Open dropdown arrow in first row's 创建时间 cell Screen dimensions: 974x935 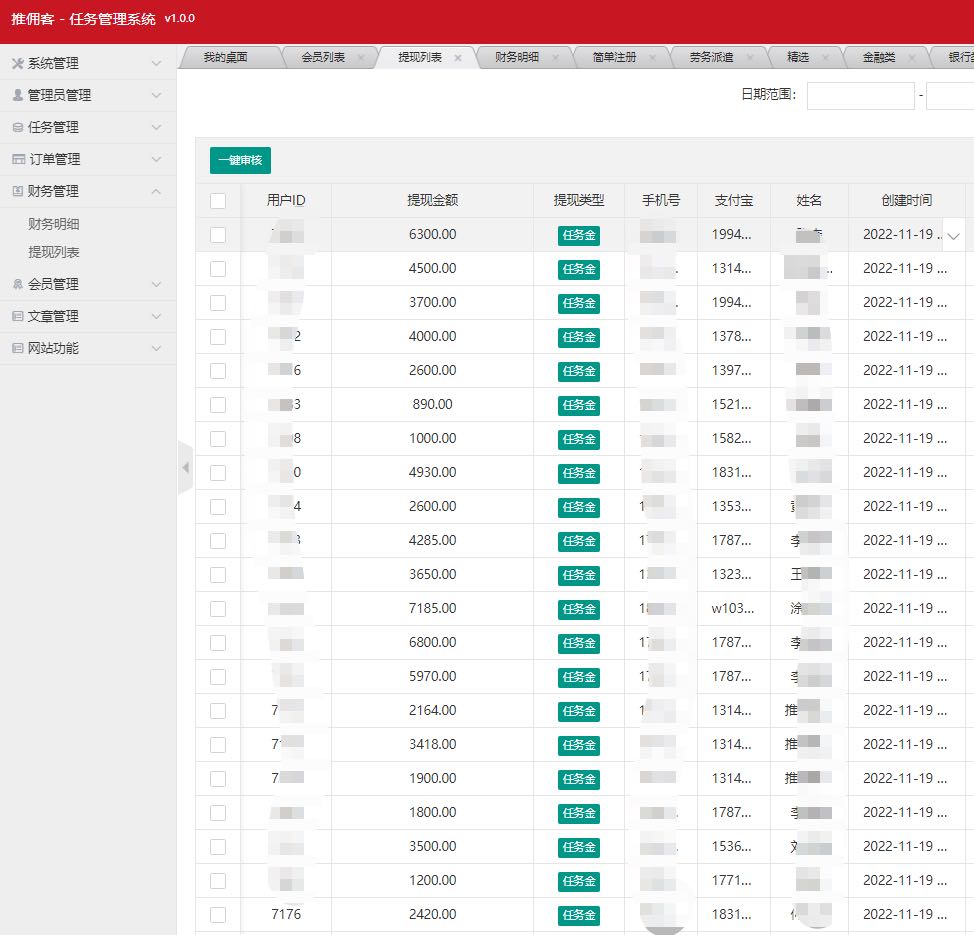pos(954,236)
